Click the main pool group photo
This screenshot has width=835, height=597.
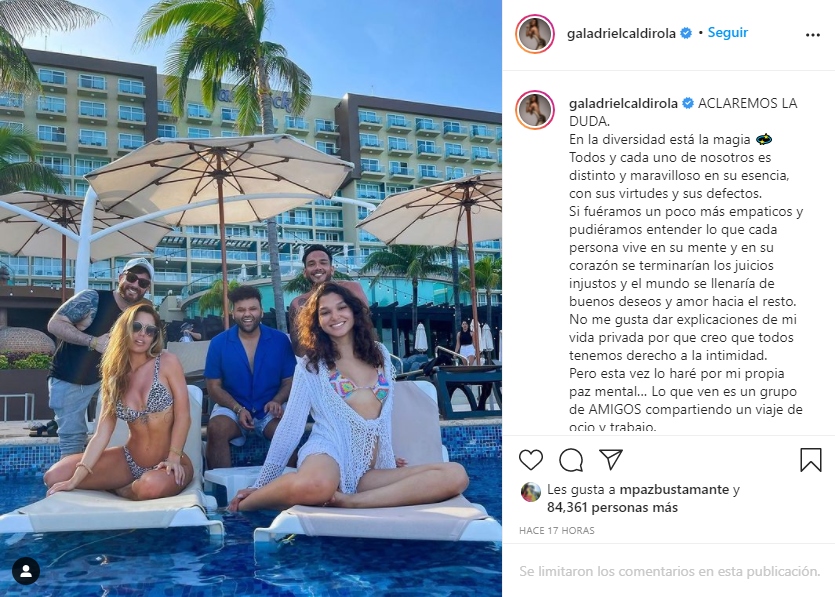tap(251, 298)
